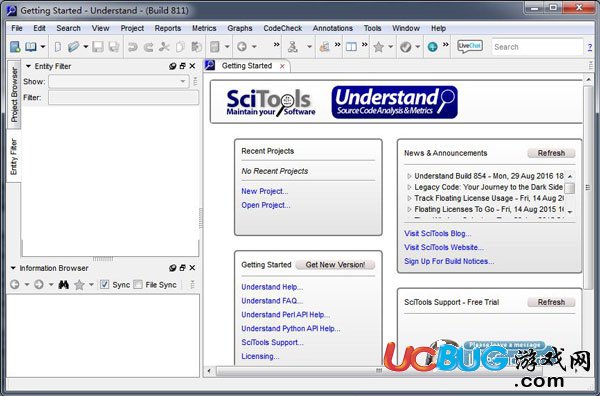The height and width of the screenshot is (396, 600).
Task: Uncheck the Sync checkbox
Action: pyautogui.click(x=104, y=285)
